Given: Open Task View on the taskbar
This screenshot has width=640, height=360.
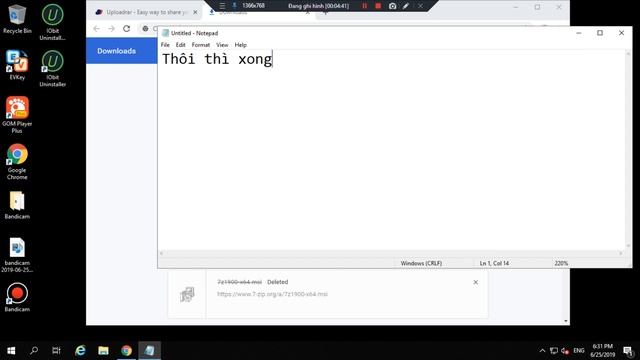Looking at the screenshot, I should point(56,351).
